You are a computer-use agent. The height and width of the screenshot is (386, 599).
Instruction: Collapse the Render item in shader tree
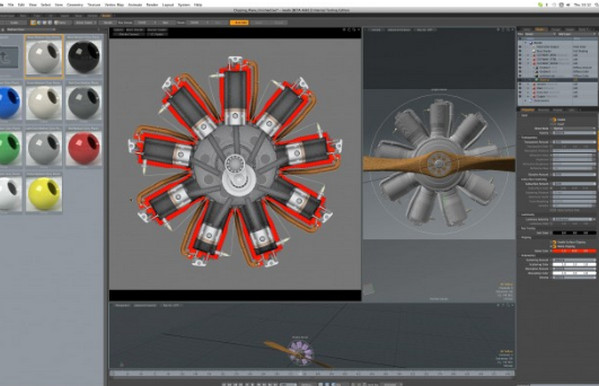click(525, 43)
